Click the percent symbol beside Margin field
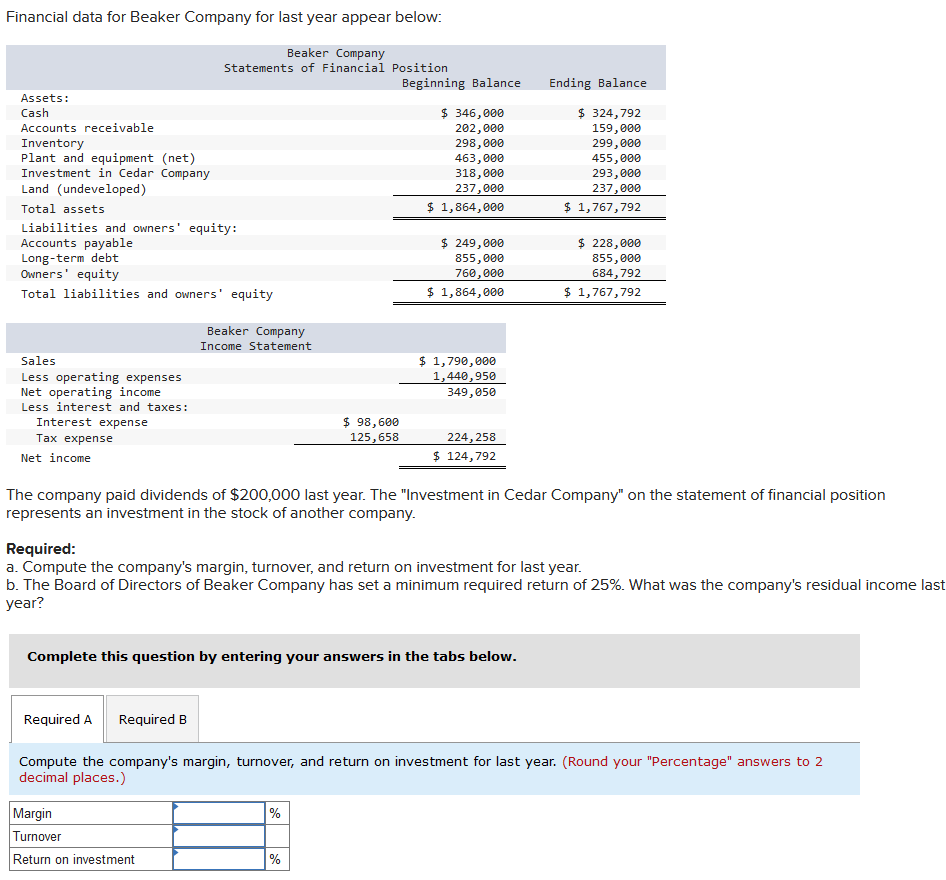The width and height of the screenshot is (946, 880). tap(276, 813)
